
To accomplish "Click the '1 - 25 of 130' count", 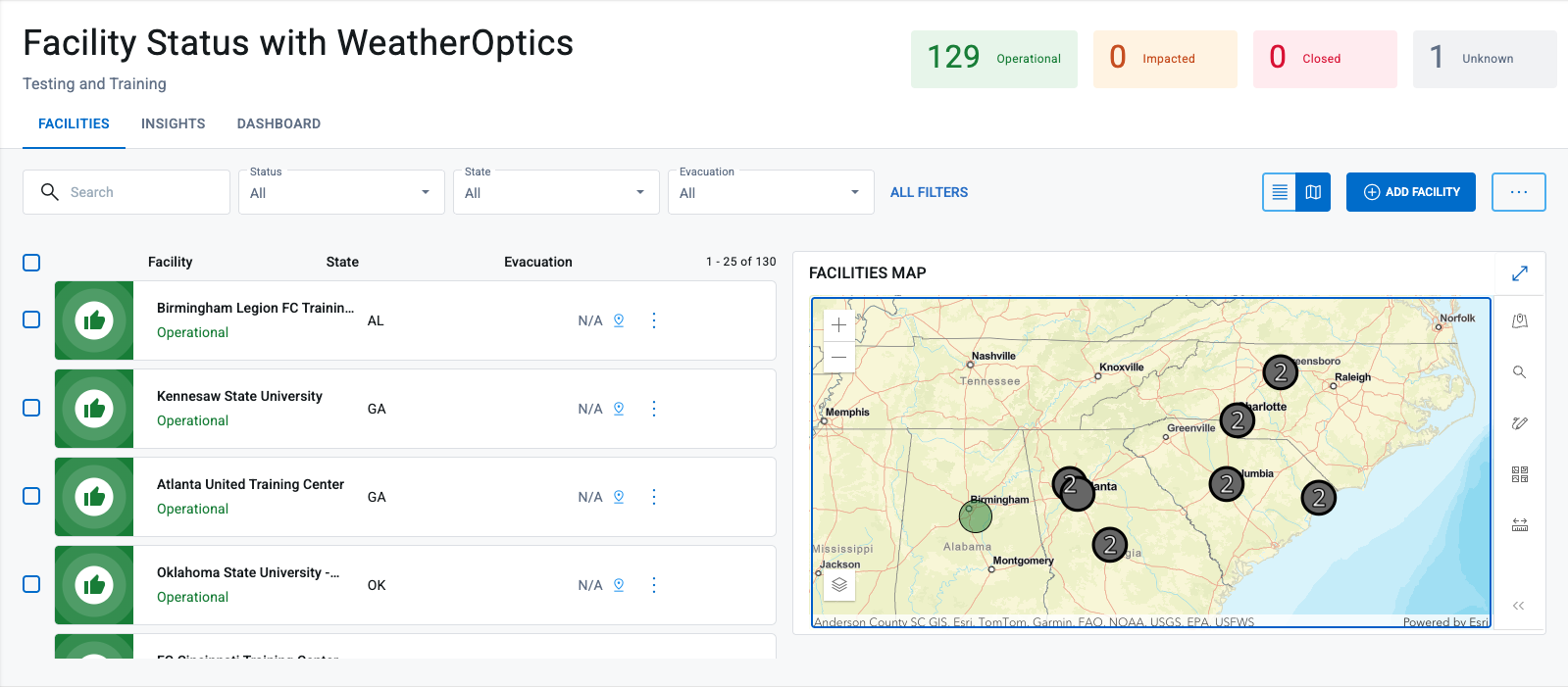I will tap(740, 262).
